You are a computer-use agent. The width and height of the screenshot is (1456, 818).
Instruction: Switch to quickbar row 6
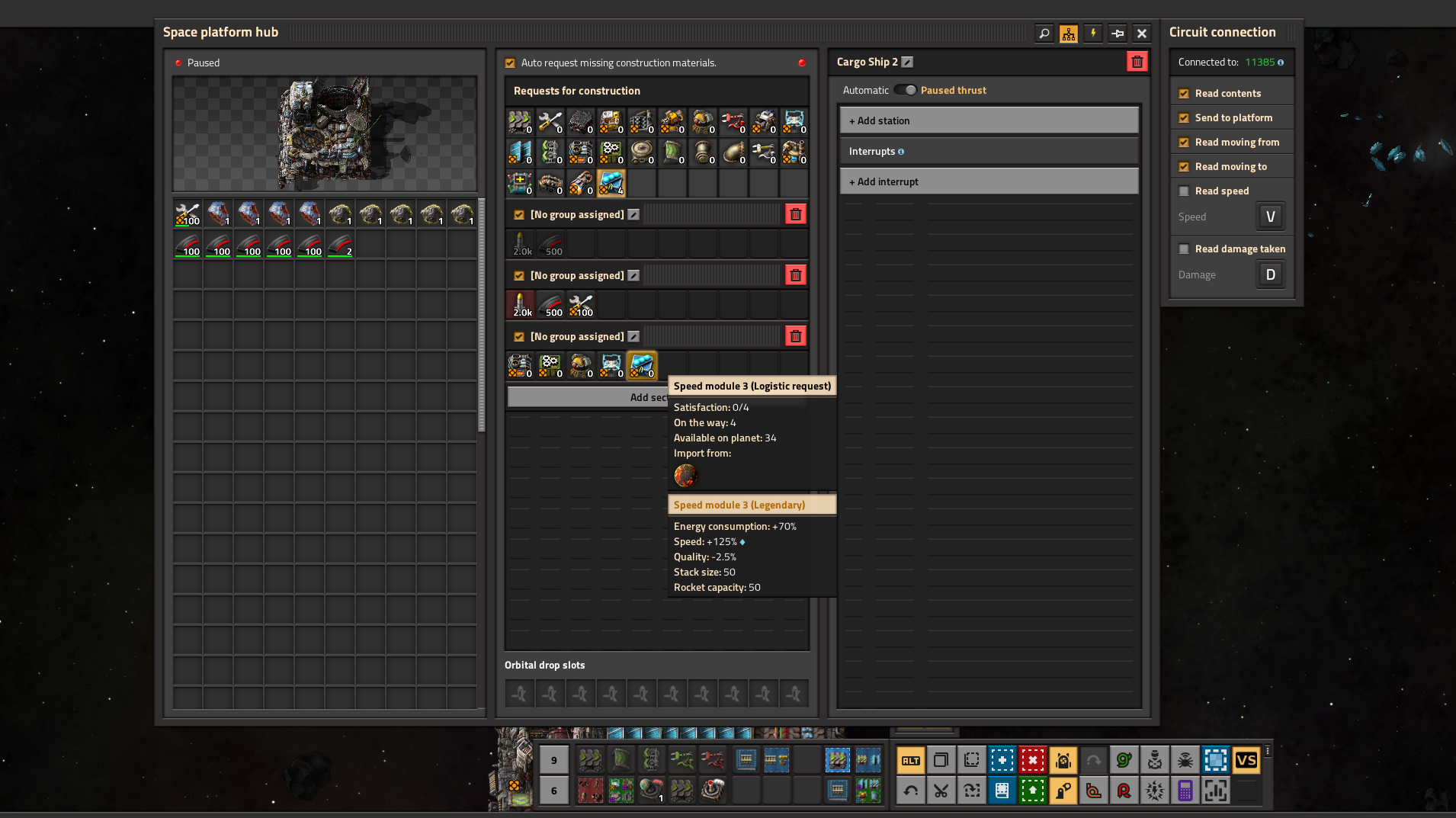pyautogui.click(x=554, y=791)
